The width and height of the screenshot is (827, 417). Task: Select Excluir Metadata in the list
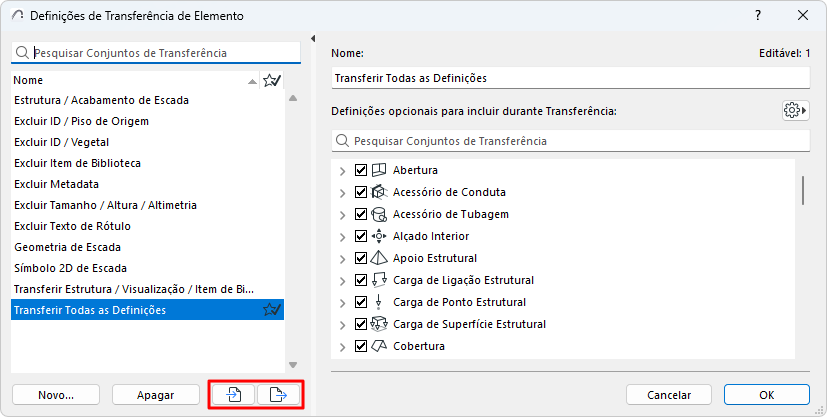56,184
